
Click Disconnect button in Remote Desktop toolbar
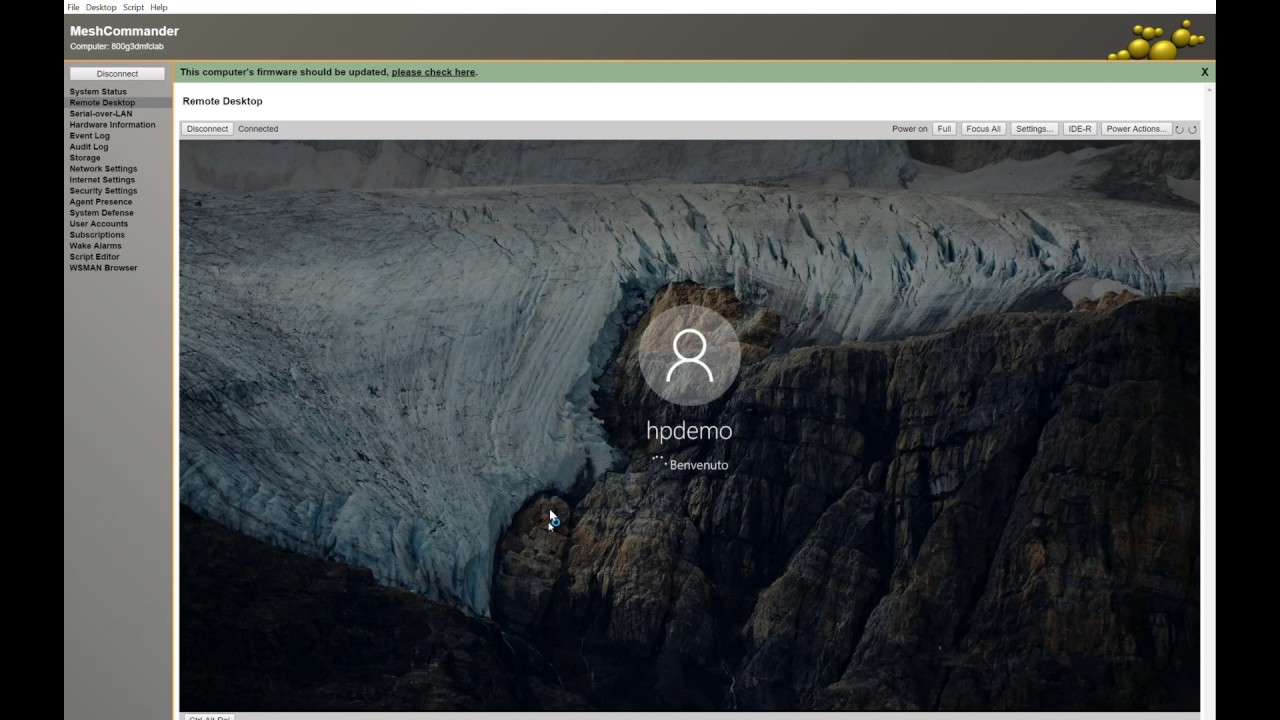207,129
